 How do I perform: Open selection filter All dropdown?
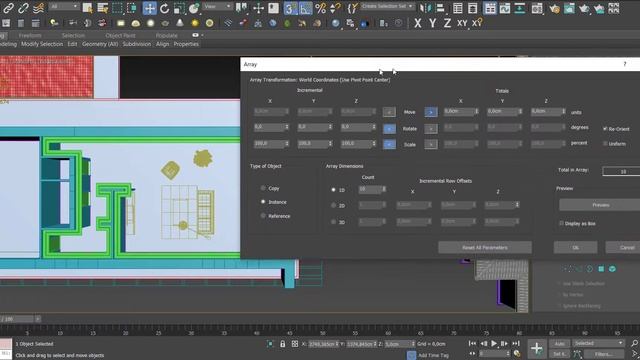pyautogui.click(x=64, y=7)
